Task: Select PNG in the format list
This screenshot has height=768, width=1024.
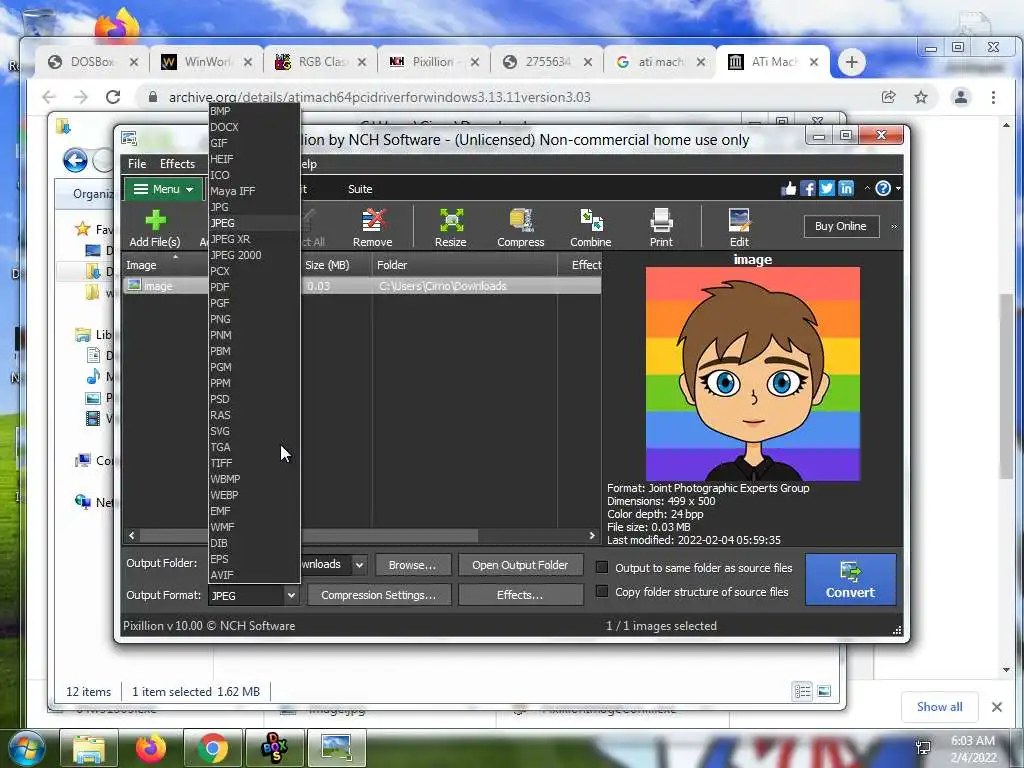Action: pyautogui.click(x=253, y=319)
